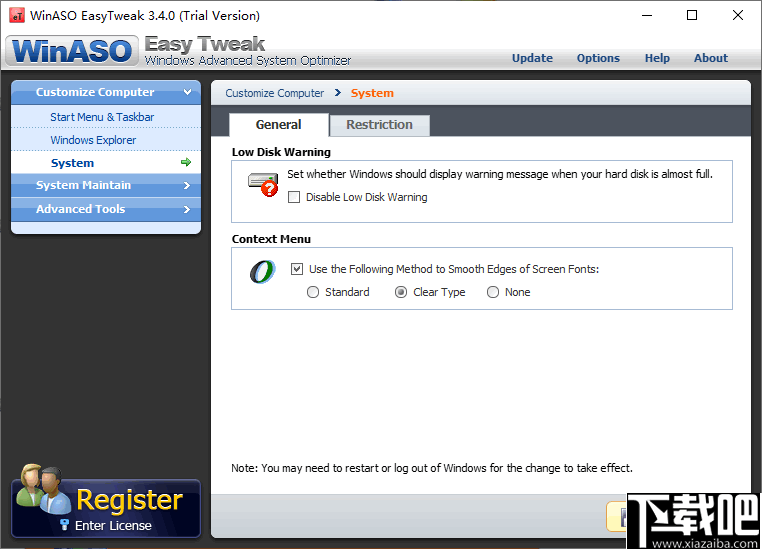This screenshot has height=549, width=762.
Task: Switch to the Restriction tab
Action: click(379, 125)
